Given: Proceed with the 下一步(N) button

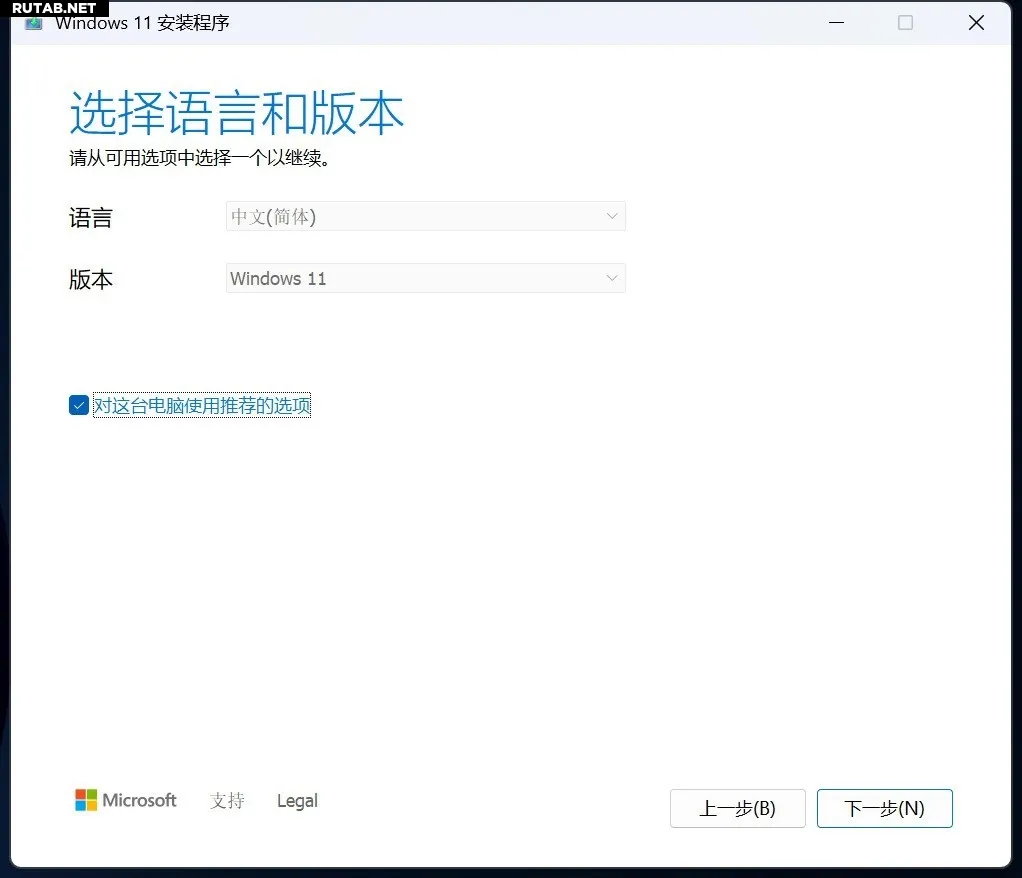Looking at the screenshot, I should [x=884, y=809].
